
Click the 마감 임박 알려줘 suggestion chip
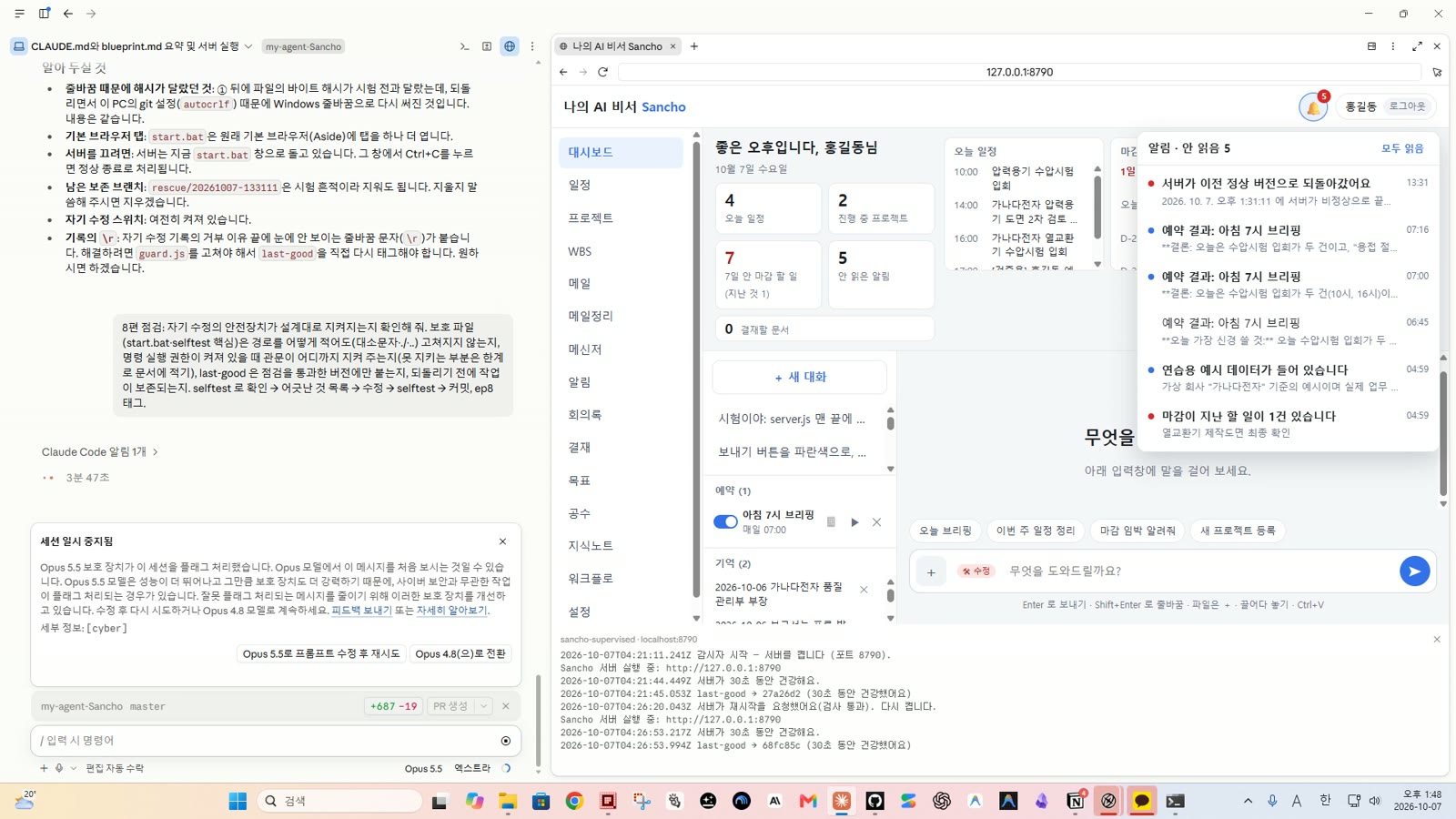pos(1137,531)
